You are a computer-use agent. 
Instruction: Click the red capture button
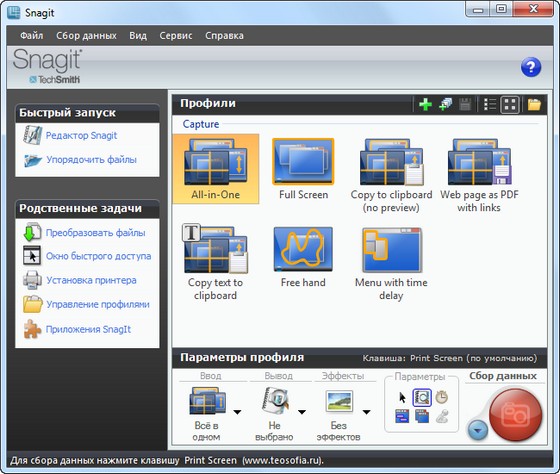point(515,415)
